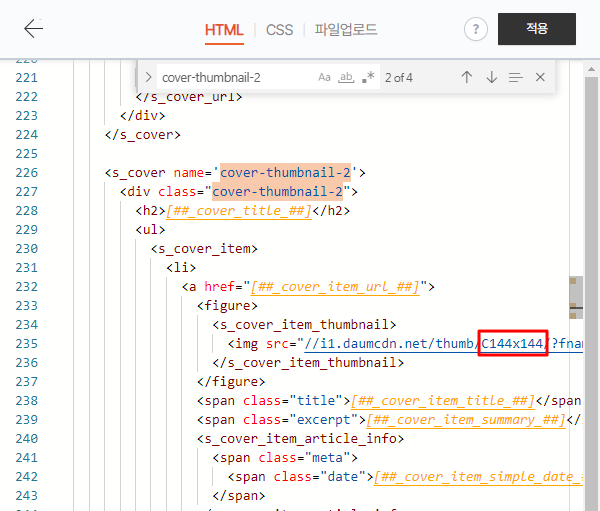600x511 pixels.
Task: Click highlighted cover-thumbnail-2 in s_cover name
Action: pos(285,172)
